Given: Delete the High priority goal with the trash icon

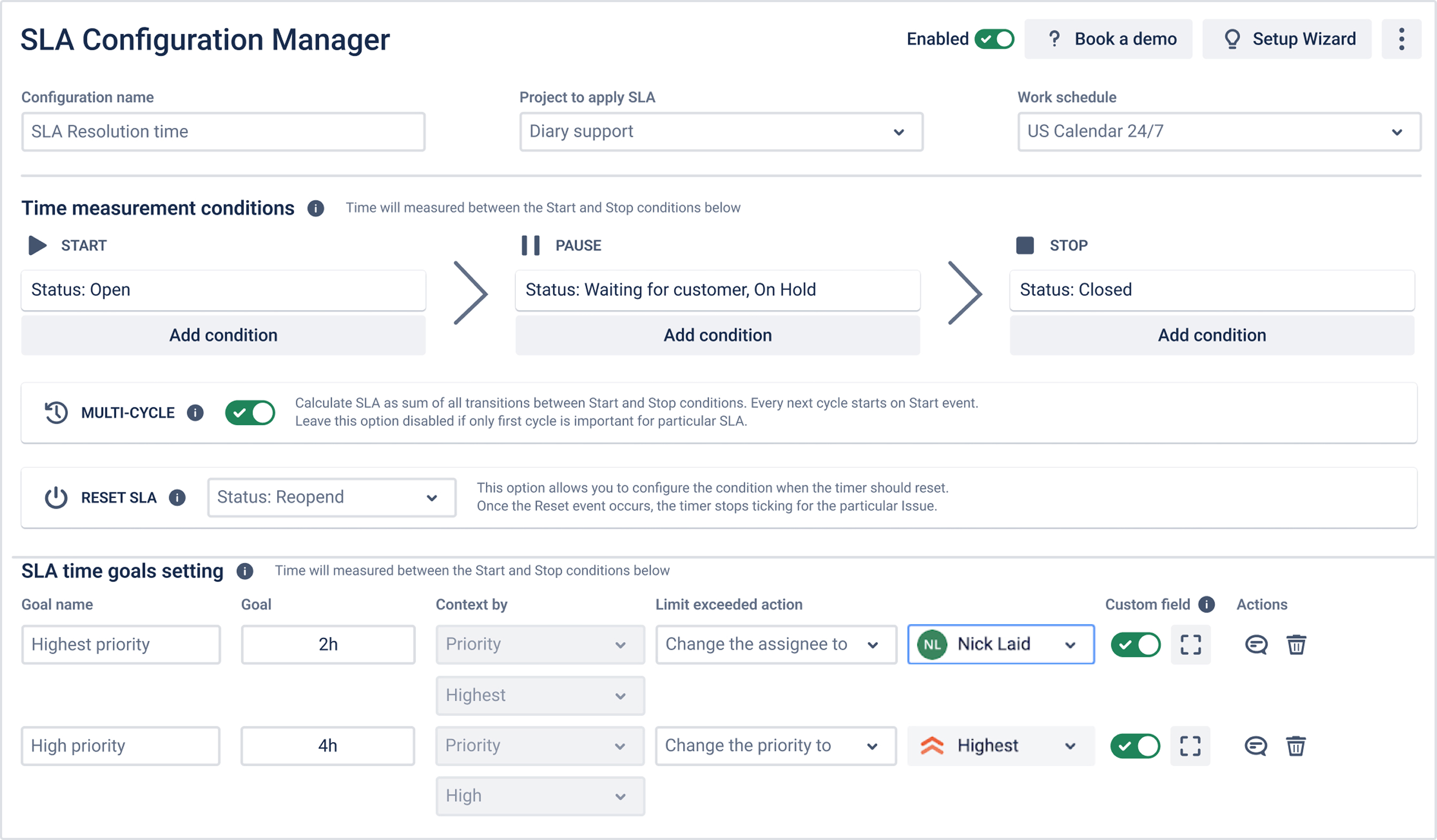Looking at the screenshot, I should (1297, 745).
